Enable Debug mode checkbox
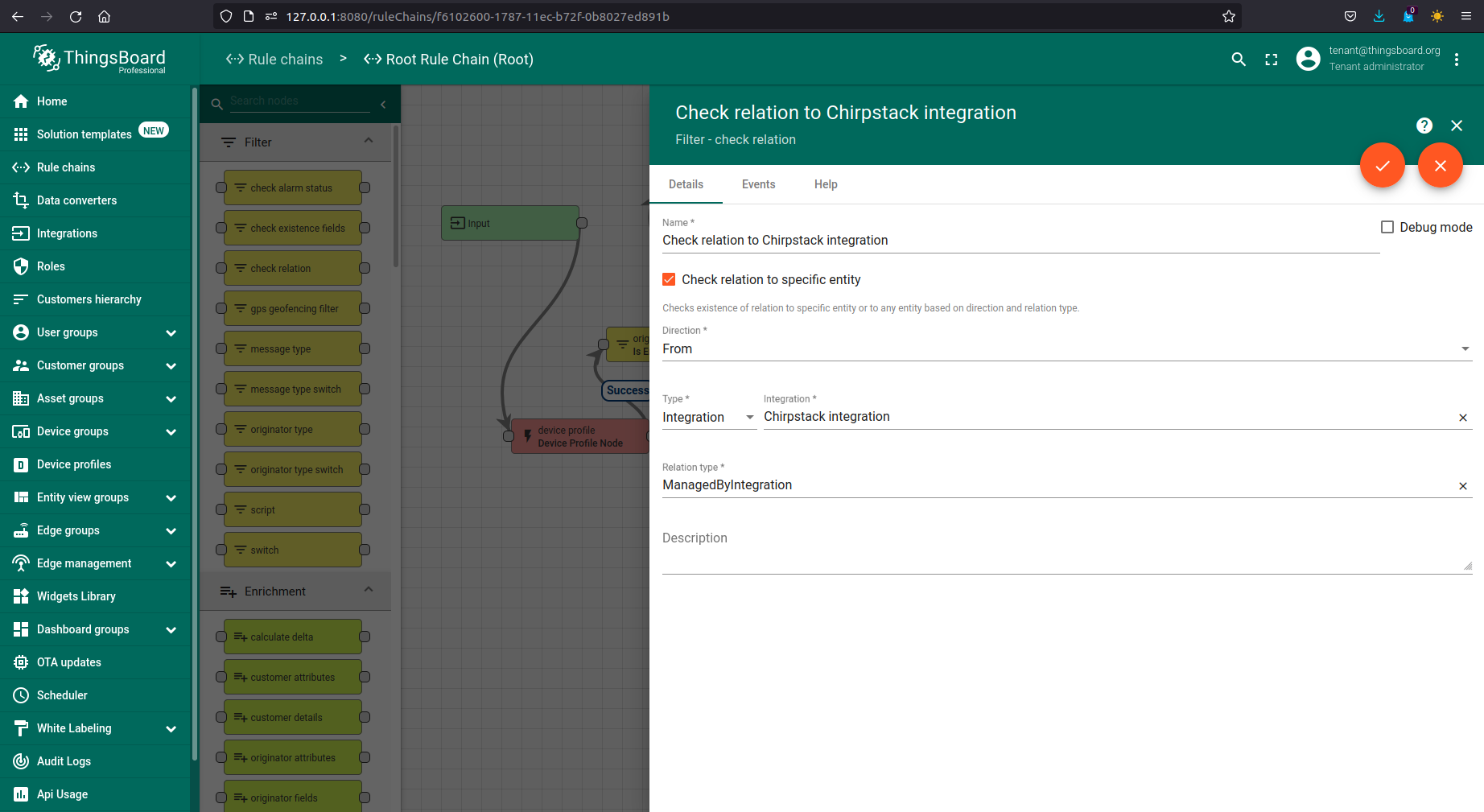The width and height of the screenshot is (1484, 812). 1387,227
